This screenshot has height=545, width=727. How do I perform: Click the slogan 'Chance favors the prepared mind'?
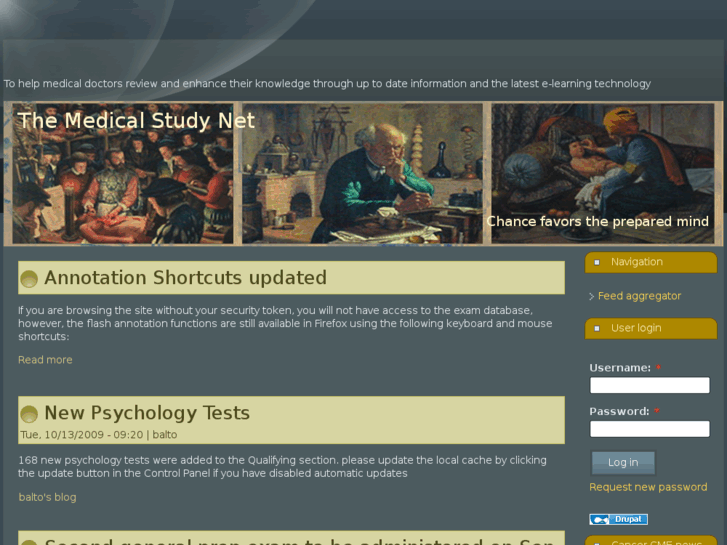point(597,221)
